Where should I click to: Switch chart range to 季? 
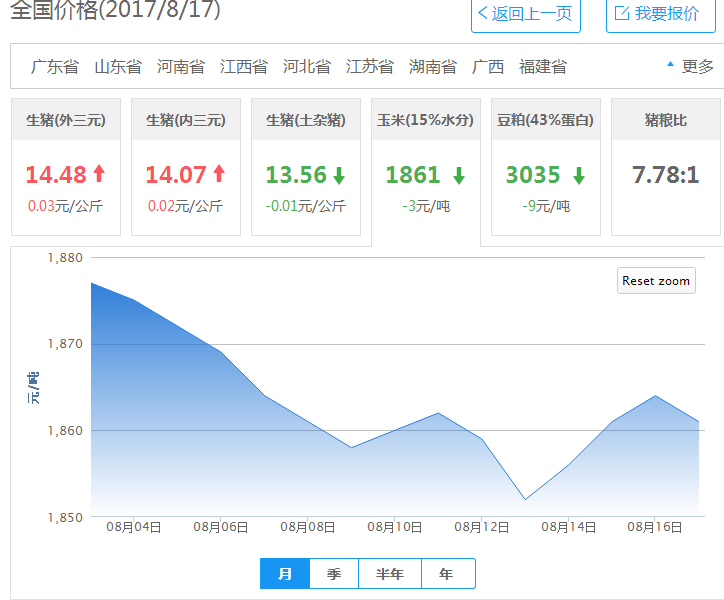334,574
